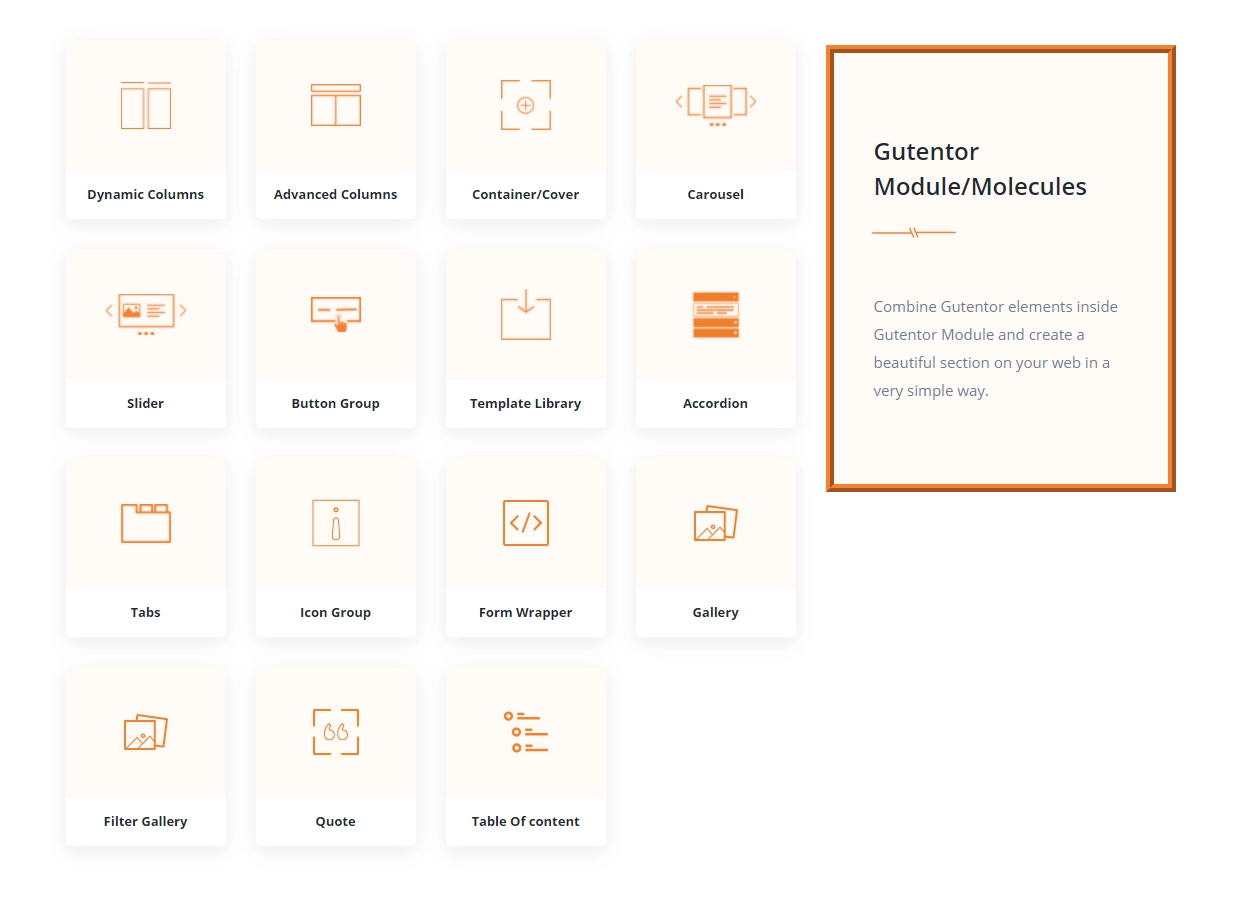Click the Slider icon

coord(146,314)
